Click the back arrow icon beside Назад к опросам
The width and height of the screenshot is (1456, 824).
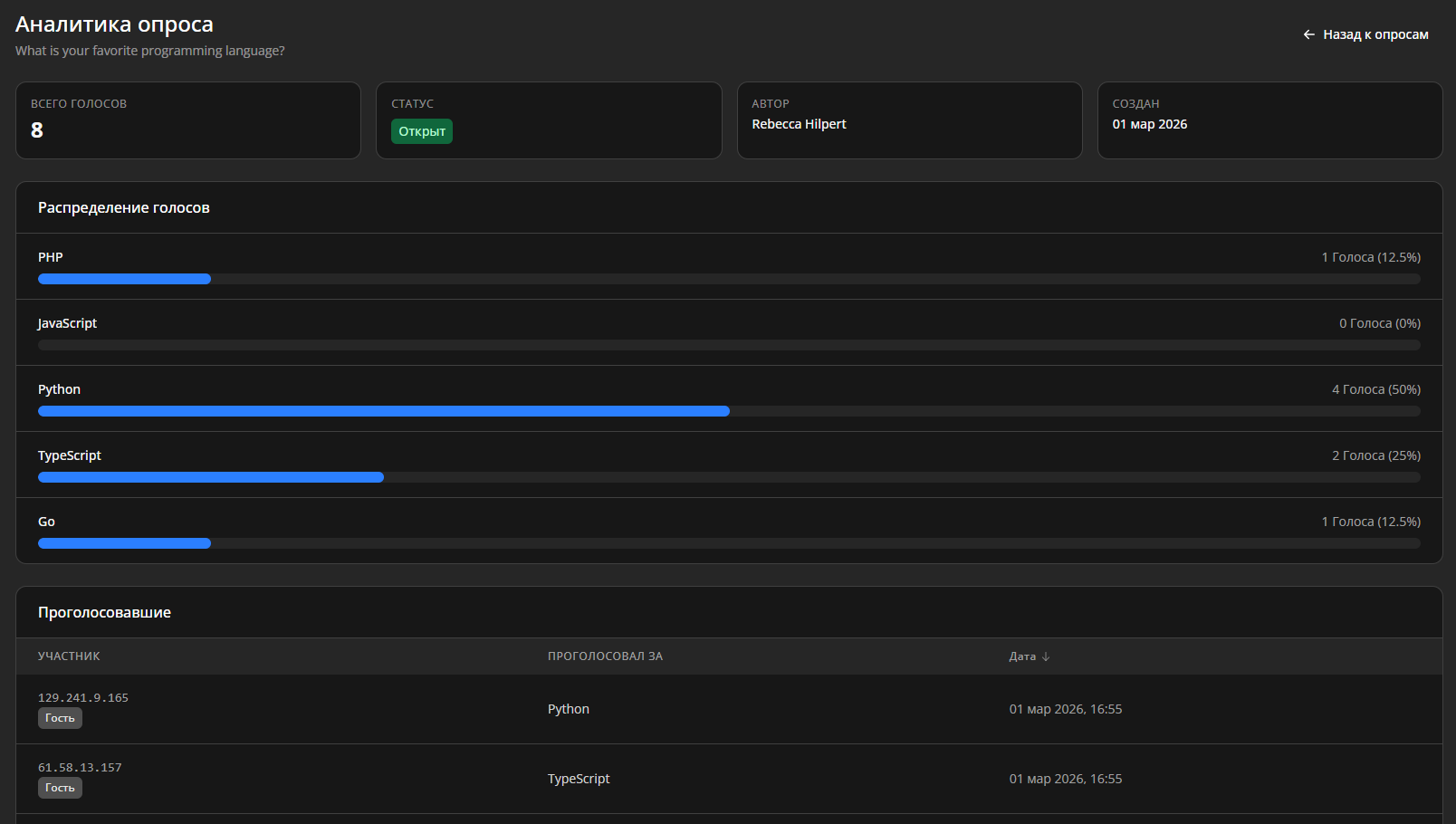[1308, 34]
